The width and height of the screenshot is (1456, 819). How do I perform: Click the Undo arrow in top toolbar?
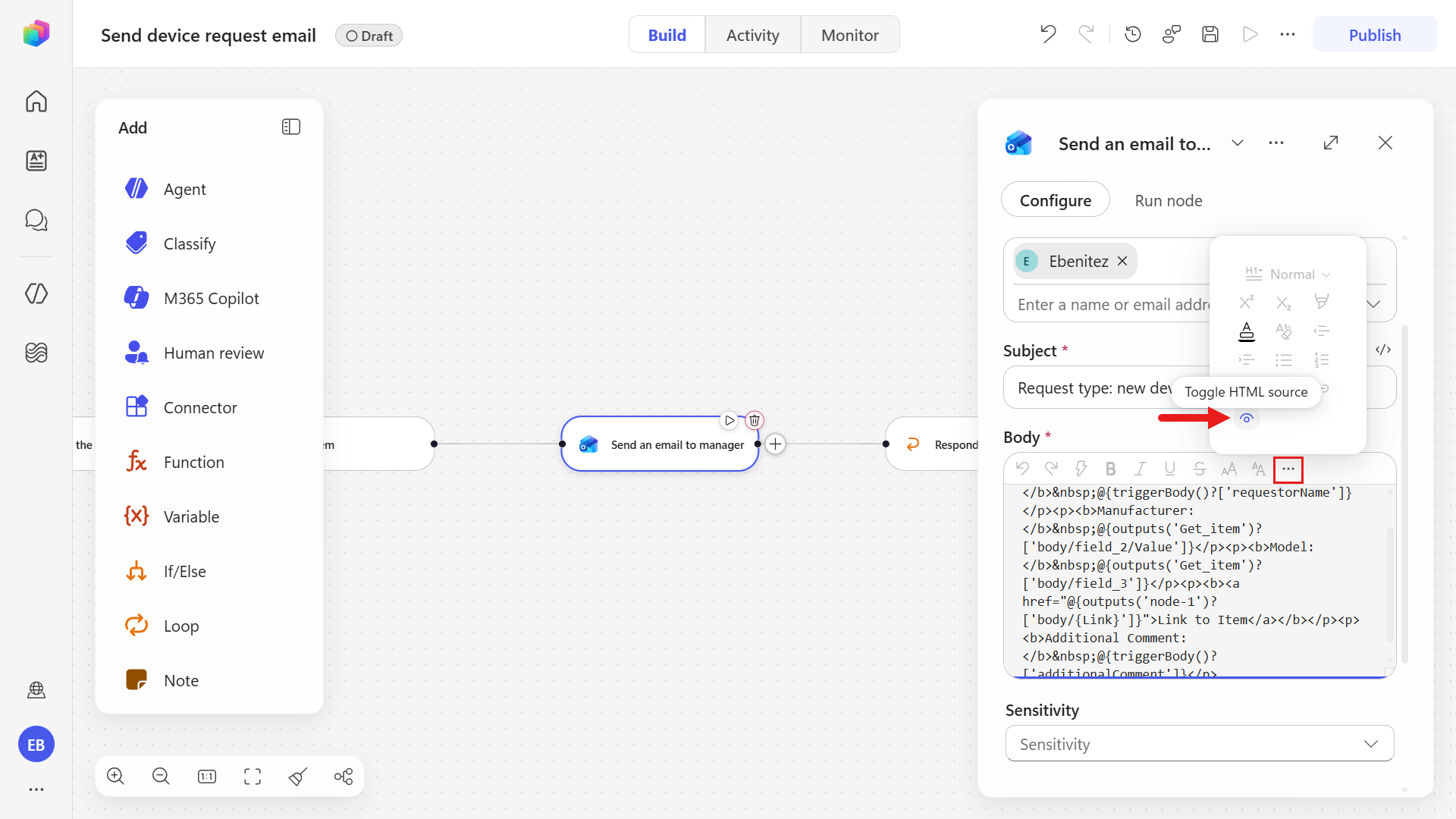(1048, 34)
